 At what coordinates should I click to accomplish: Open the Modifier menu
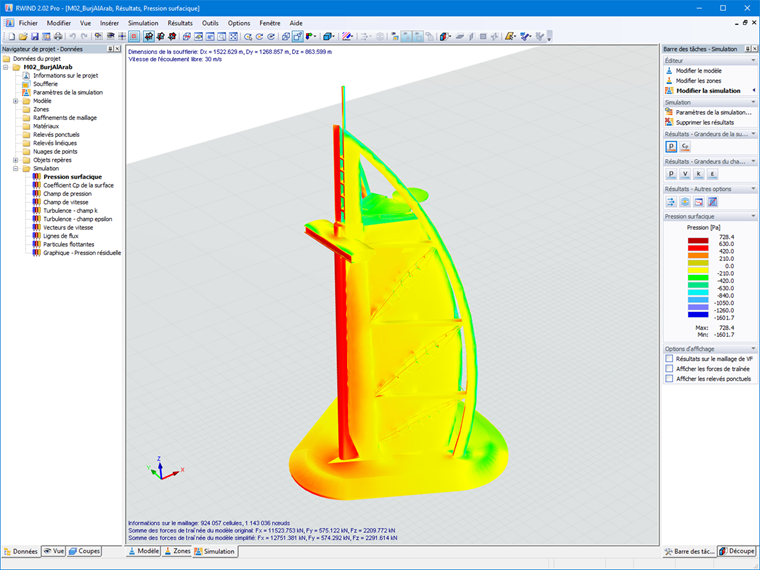[59, 23]
